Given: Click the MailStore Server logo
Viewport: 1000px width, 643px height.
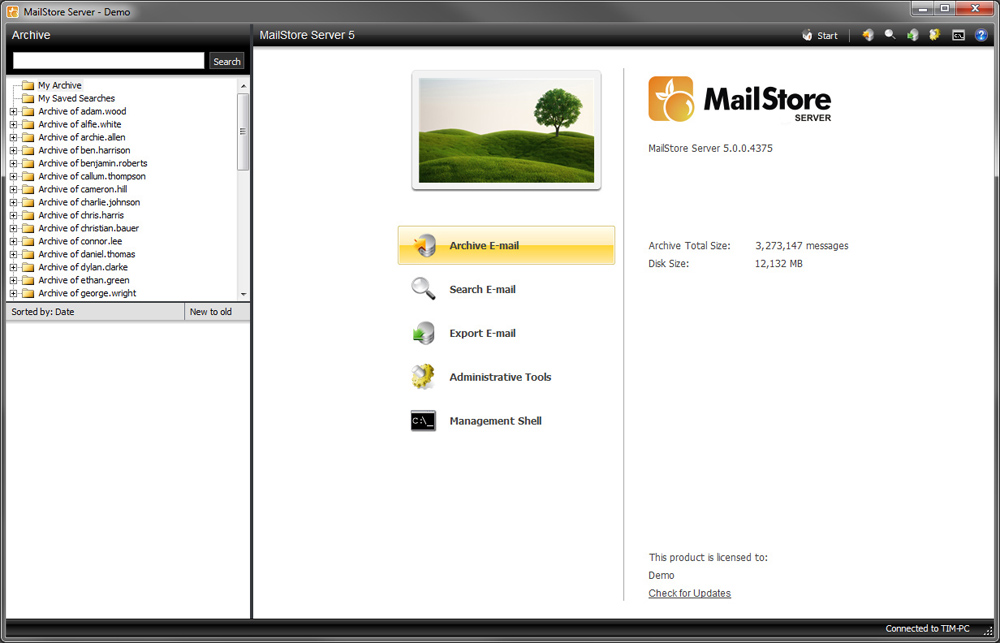Looking at the screenshot, I should (740, 99).
